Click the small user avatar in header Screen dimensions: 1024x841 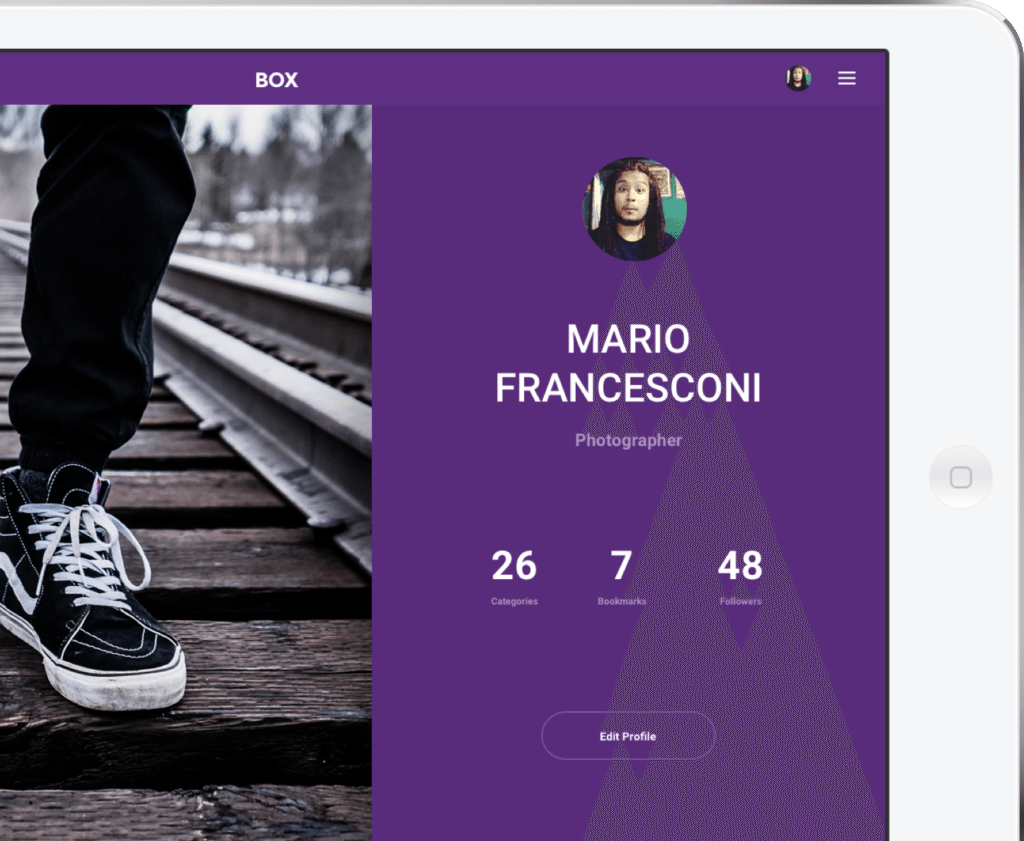(798, 78)
